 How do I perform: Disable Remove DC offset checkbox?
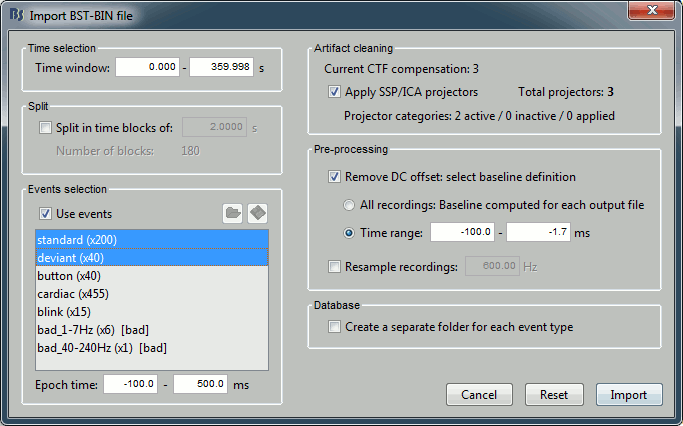(335, 177)
